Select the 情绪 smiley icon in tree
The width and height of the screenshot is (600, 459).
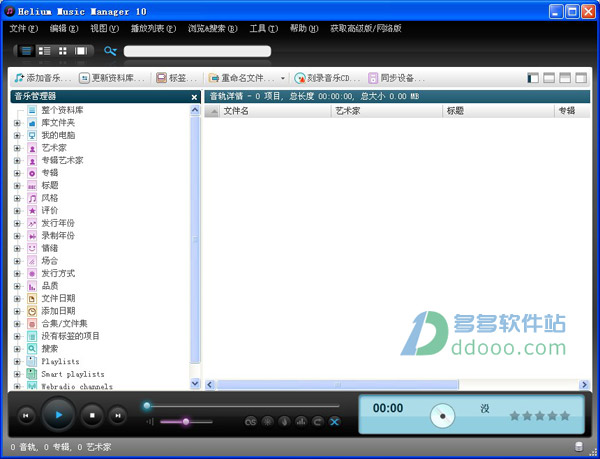tap(32, 249)
